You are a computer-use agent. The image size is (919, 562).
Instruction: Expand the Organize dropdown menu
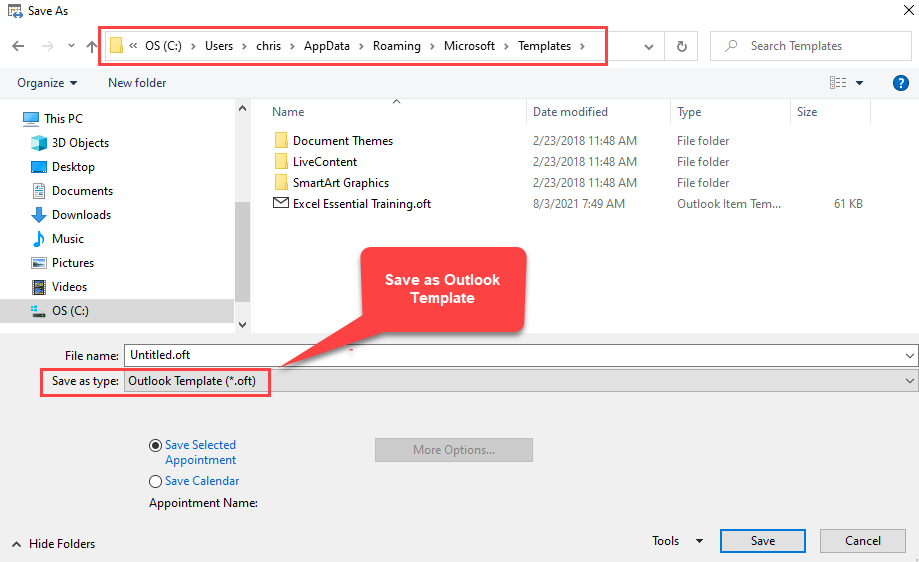pos(47,83)
